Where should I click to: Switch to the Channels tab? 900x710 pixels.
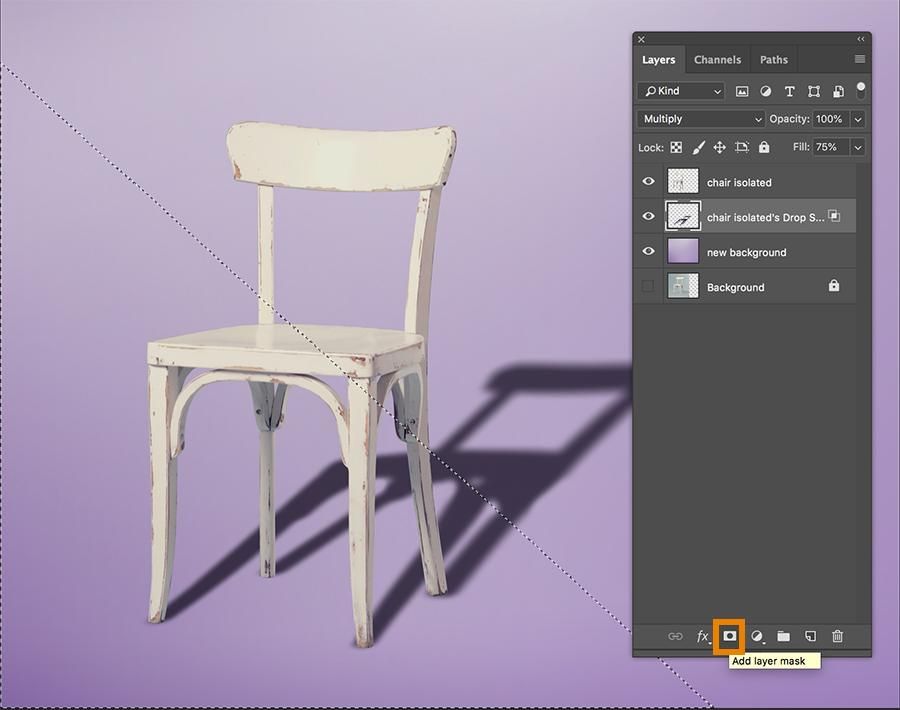[717, 59]
